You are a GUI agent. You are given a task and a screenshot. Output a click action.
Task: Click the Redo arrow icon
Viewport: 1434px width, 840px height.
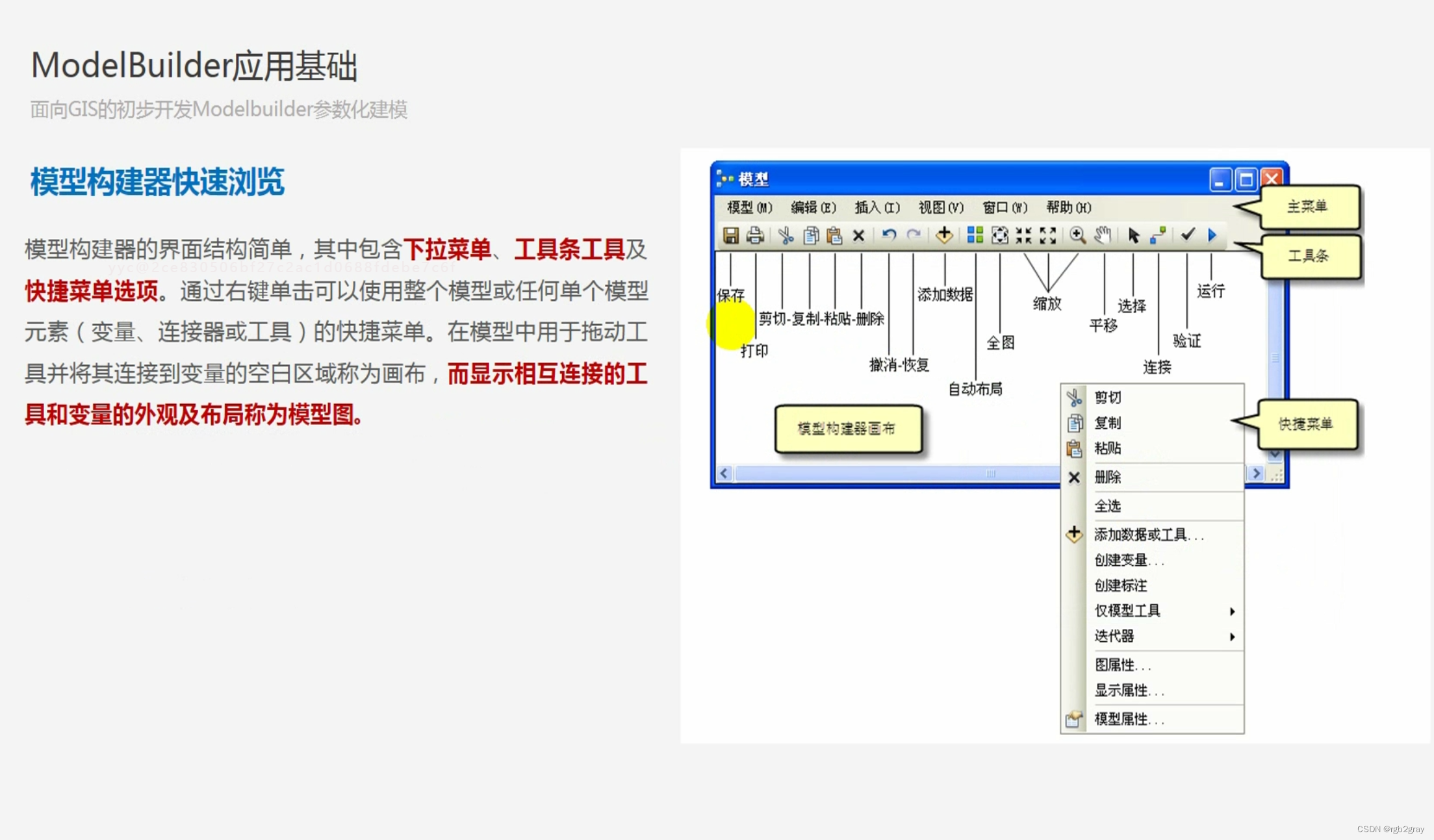tap(914, 235)
